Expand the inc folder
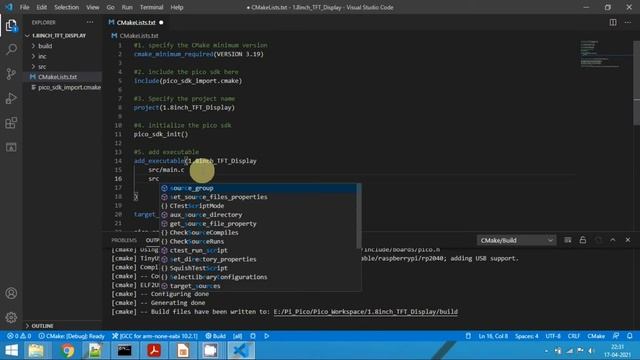The image size is (640, 360). pos(42,56)
